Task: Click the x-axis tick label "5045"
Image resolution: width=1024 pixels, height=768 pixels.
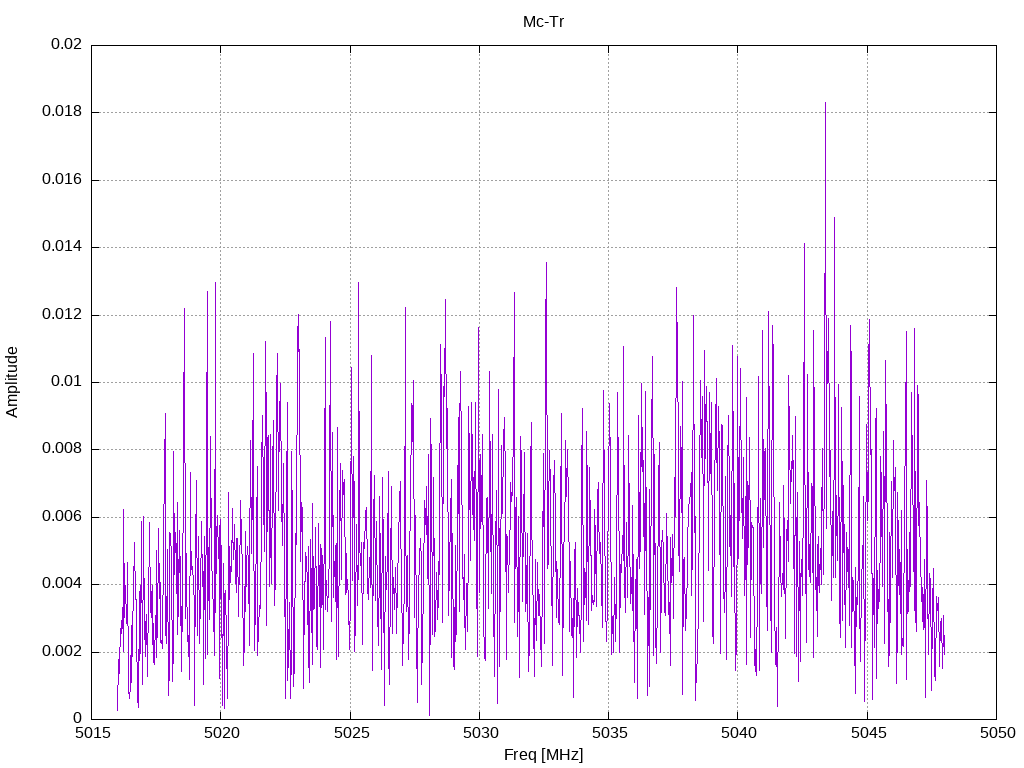Action: (868, 733)
